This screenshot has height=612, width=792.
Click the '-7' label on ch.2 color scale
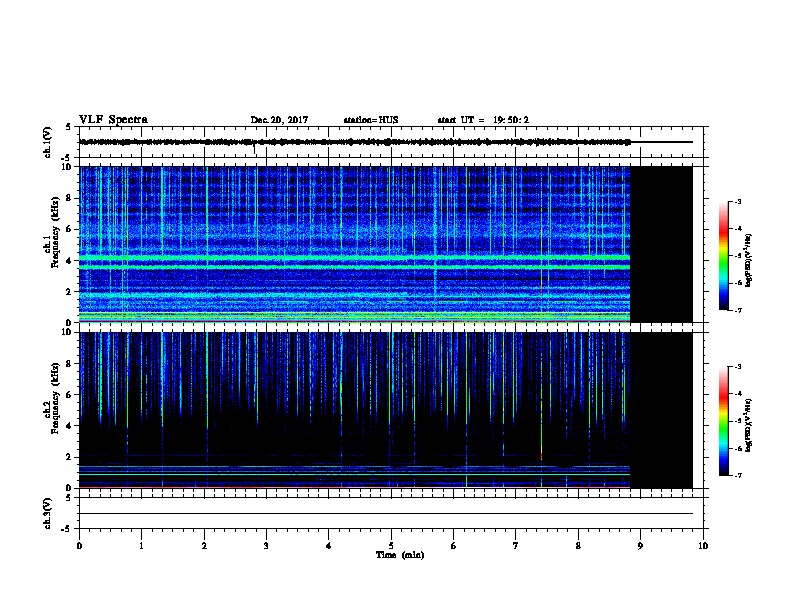point(737,475)
